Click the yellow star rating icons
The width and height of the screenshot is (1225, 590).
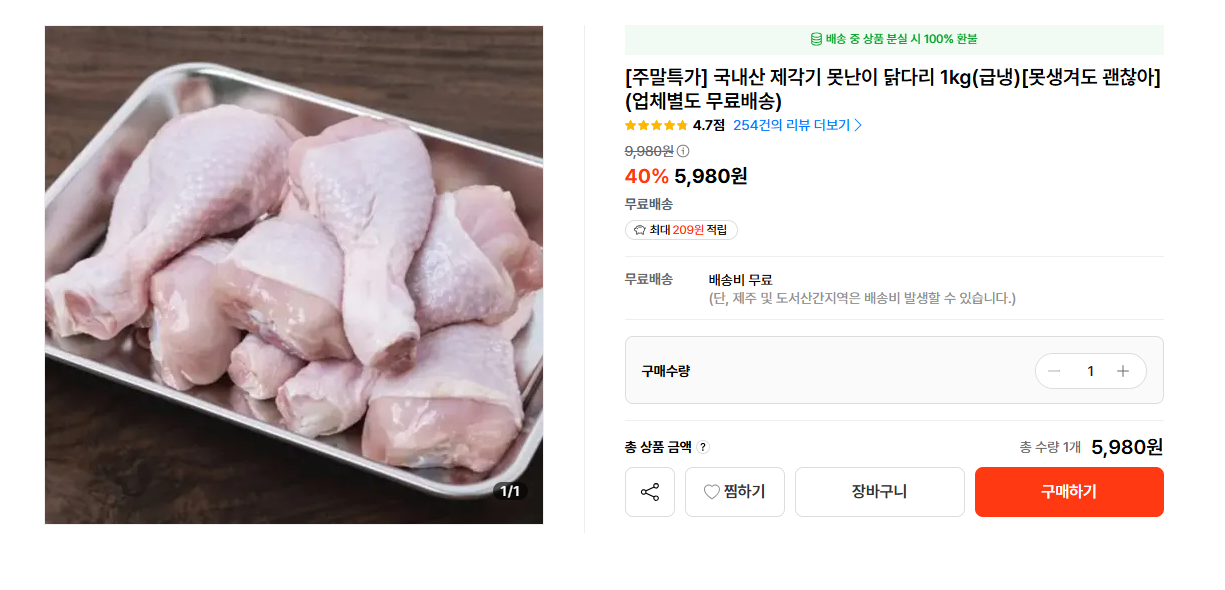coord(655,125)
